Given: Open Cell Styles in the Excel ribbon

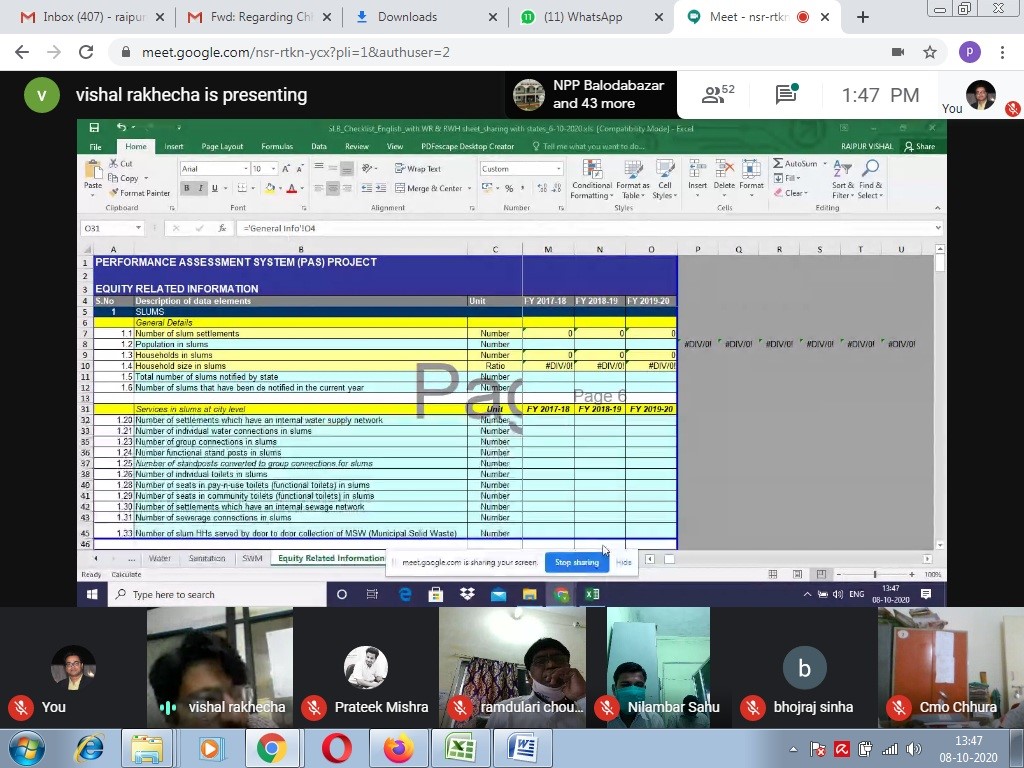Looking at the screenshot, I should click(664, 180).
